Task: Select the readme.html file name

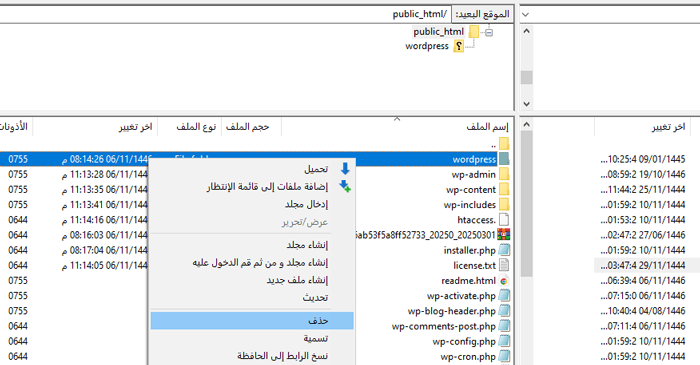Action: [x=468, y=281]
